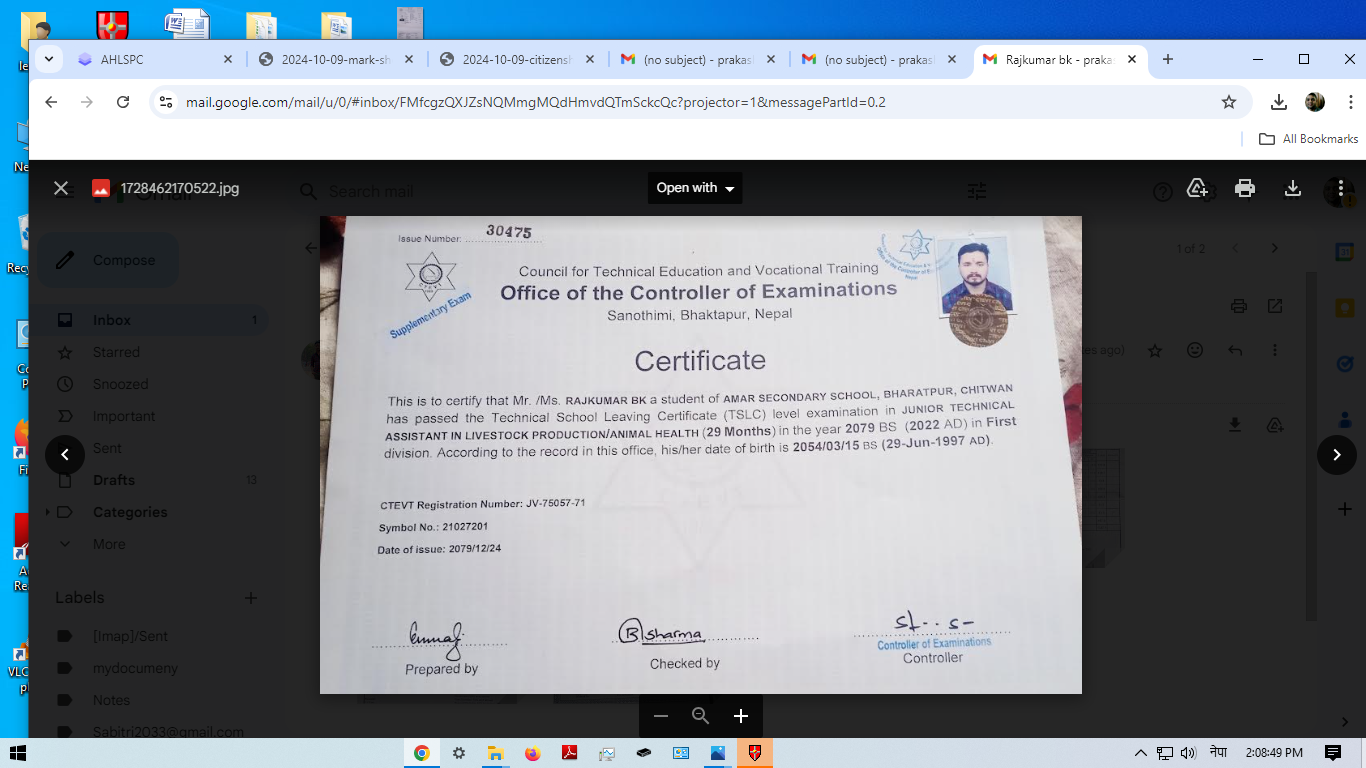Download the previewed JPG attachment
1366x768 pixels.
(1293, 188)
